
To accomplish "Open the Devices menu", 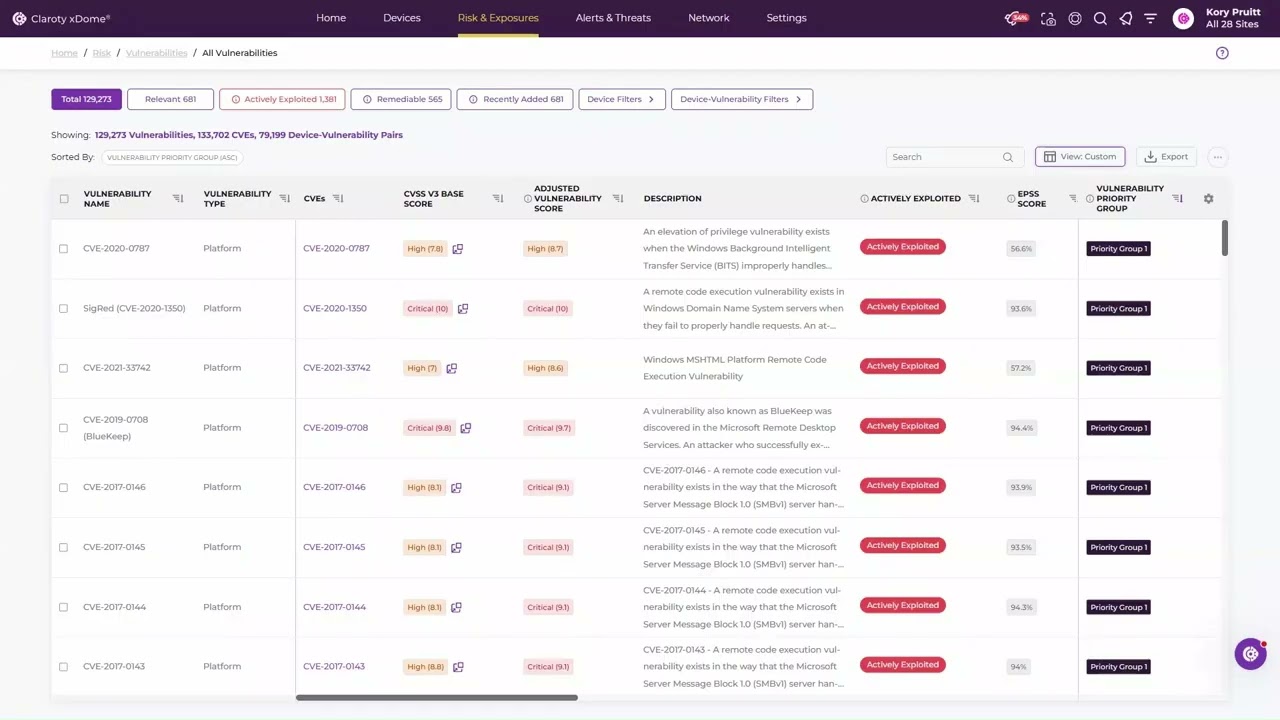I will click(402, 18).
